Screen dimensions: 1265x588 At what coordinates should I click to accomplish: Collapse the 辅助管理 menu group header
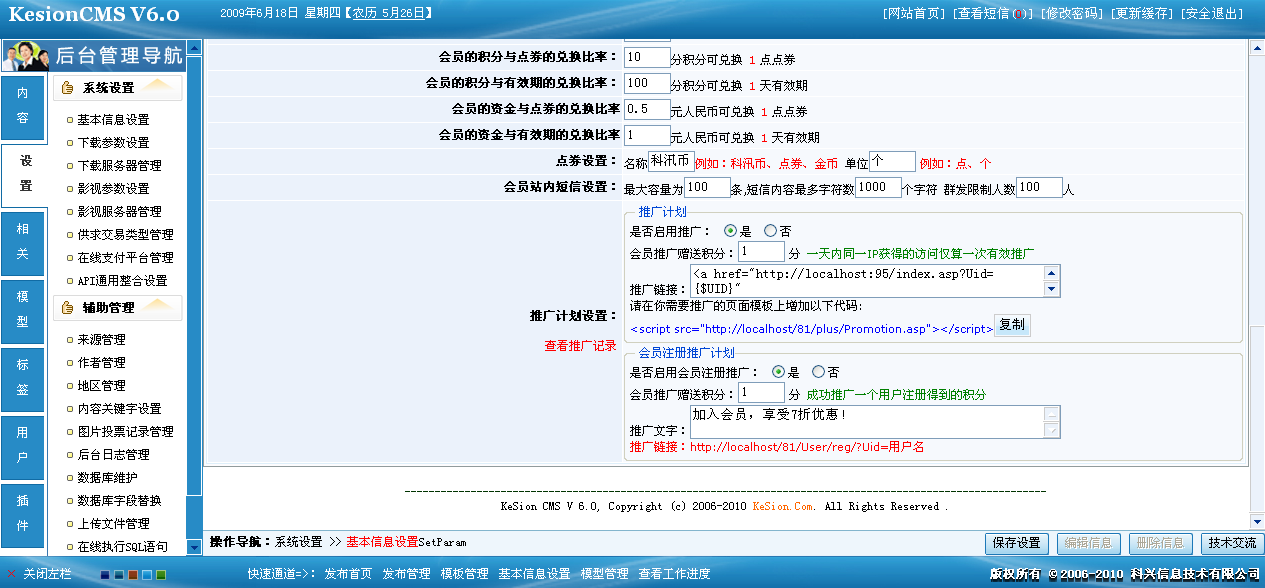[118, 308]
